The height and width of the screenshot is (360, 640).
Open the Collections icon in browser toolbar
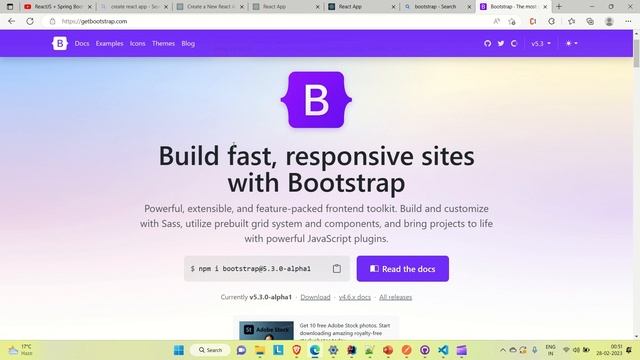590,21
